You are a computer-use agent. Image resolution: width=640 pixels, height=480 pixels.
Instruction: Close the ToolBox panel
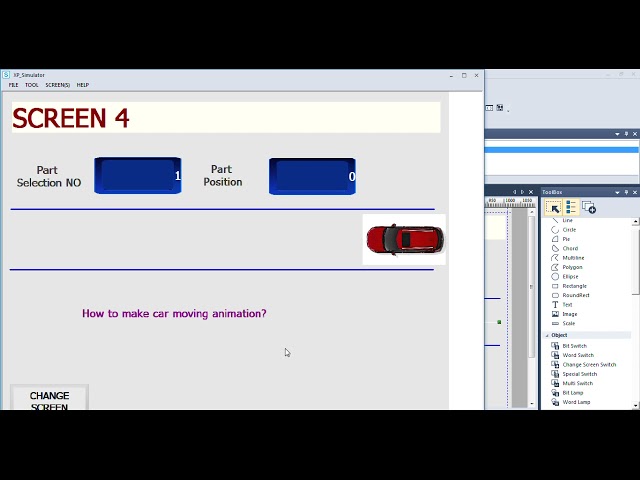[x=635, y=192]
